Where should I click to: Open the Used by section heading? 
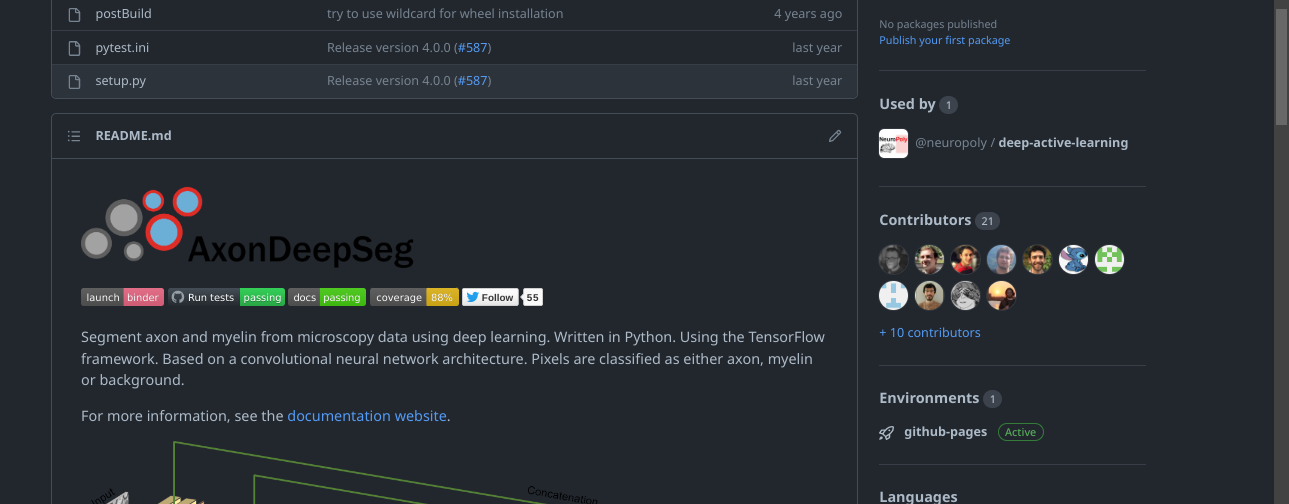pyautogui.click(x=907, y=104)
